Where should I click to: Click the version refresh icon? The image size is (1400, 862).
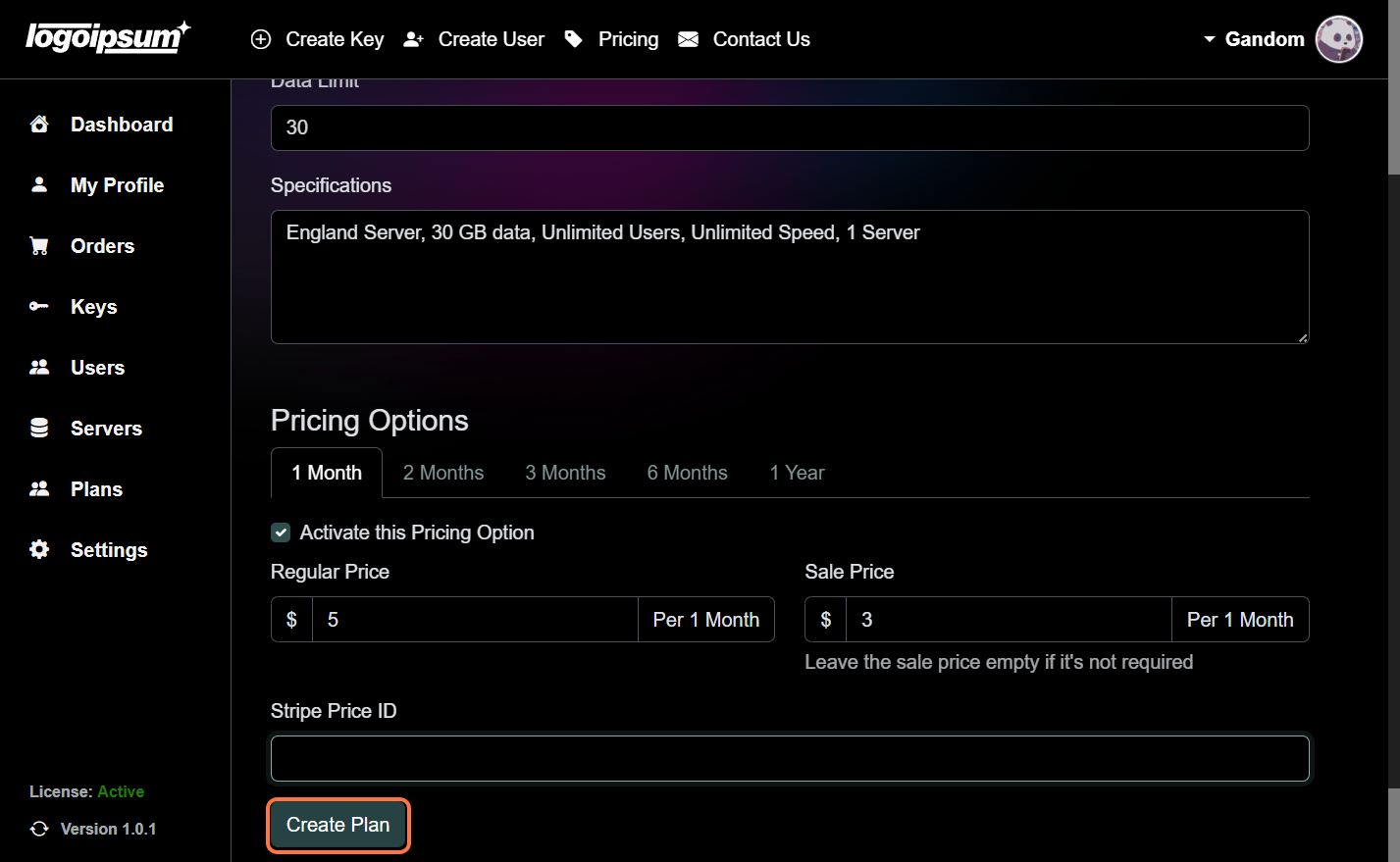(39, 829)
